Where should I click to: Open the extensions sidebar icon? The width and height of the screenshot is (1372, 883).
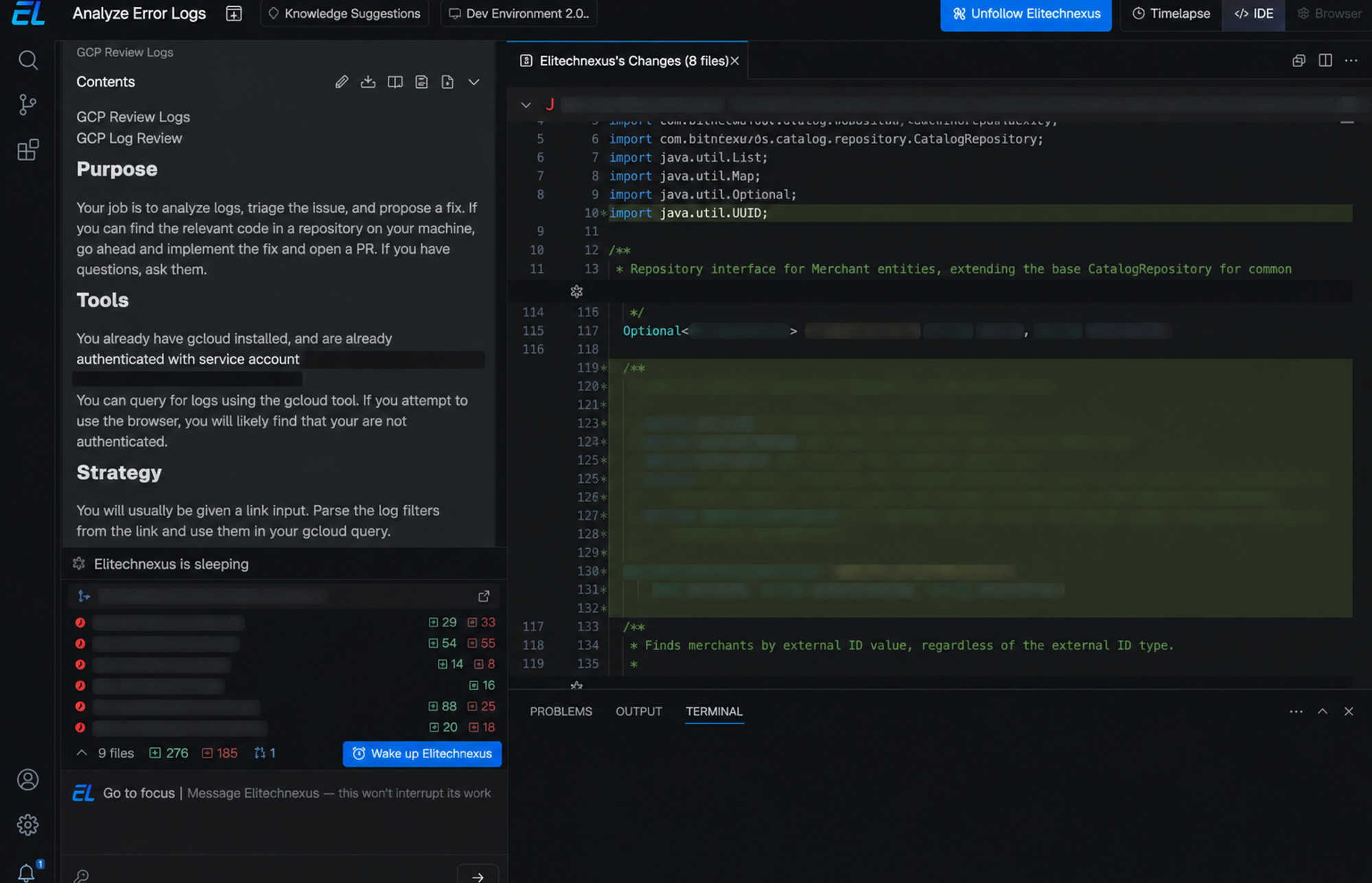[x=27, y=150]
